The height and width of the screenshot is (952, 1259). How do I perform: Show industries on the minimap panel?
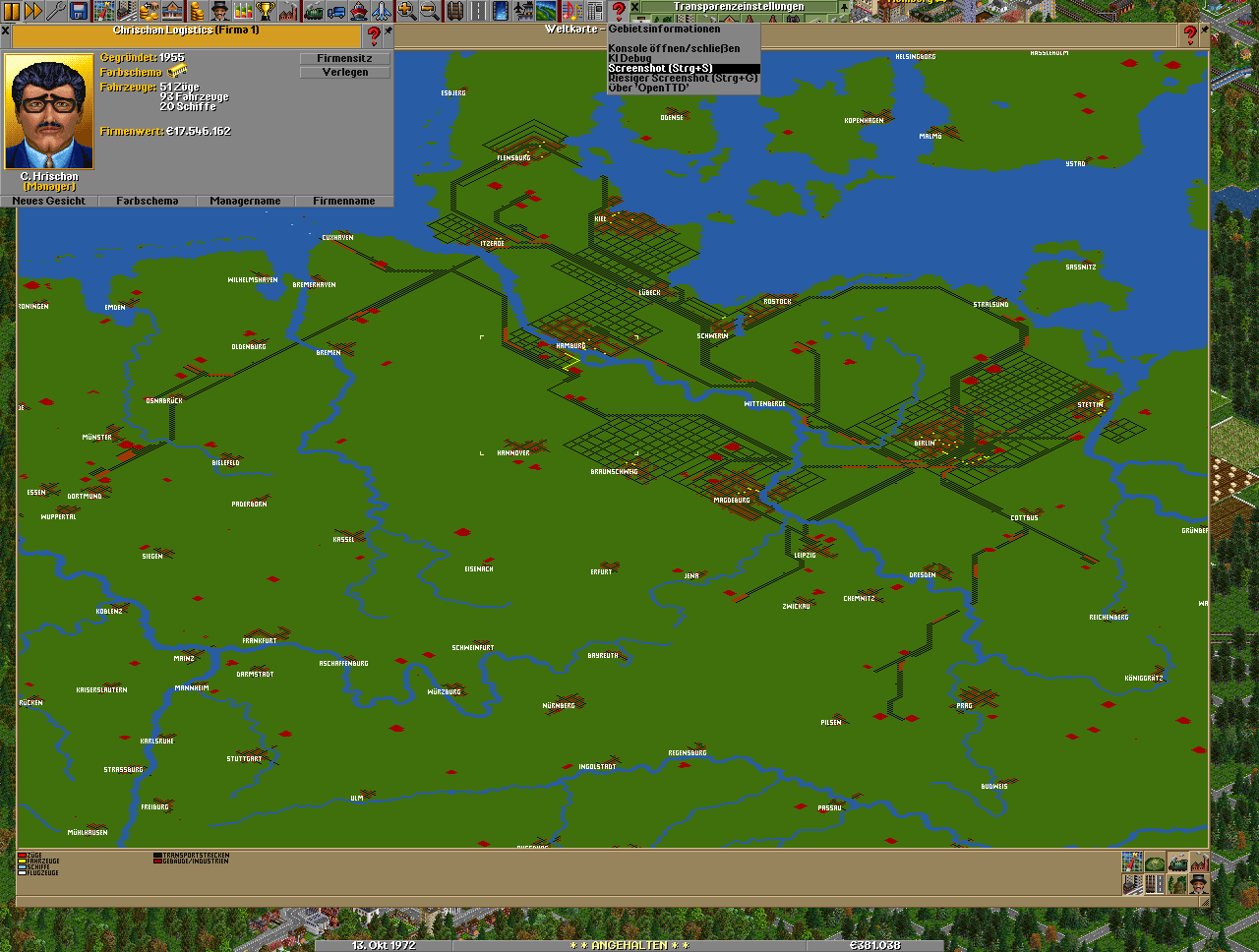point(1199,863)
